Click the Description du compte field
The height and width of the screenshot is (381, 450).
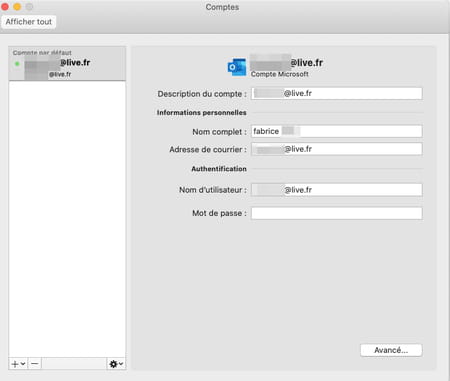click(337, 93)
